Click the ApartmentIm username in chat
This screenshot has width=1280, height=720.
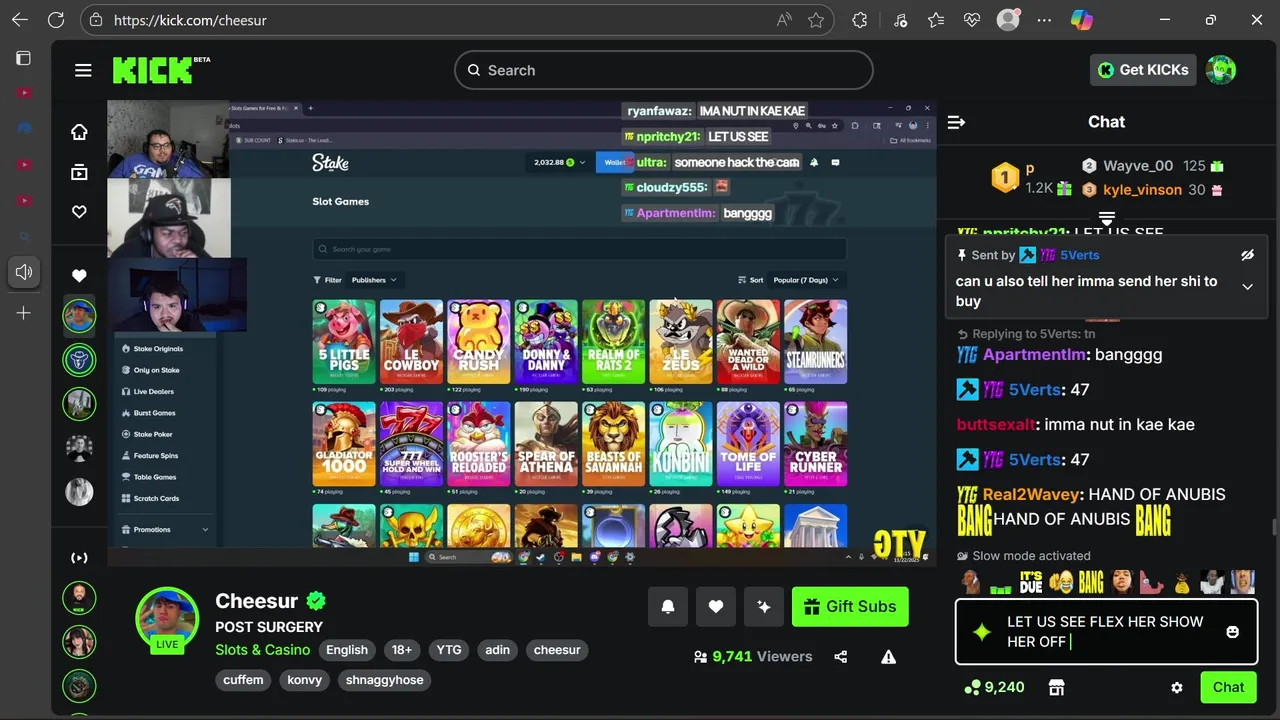[x=1034, y=355]
